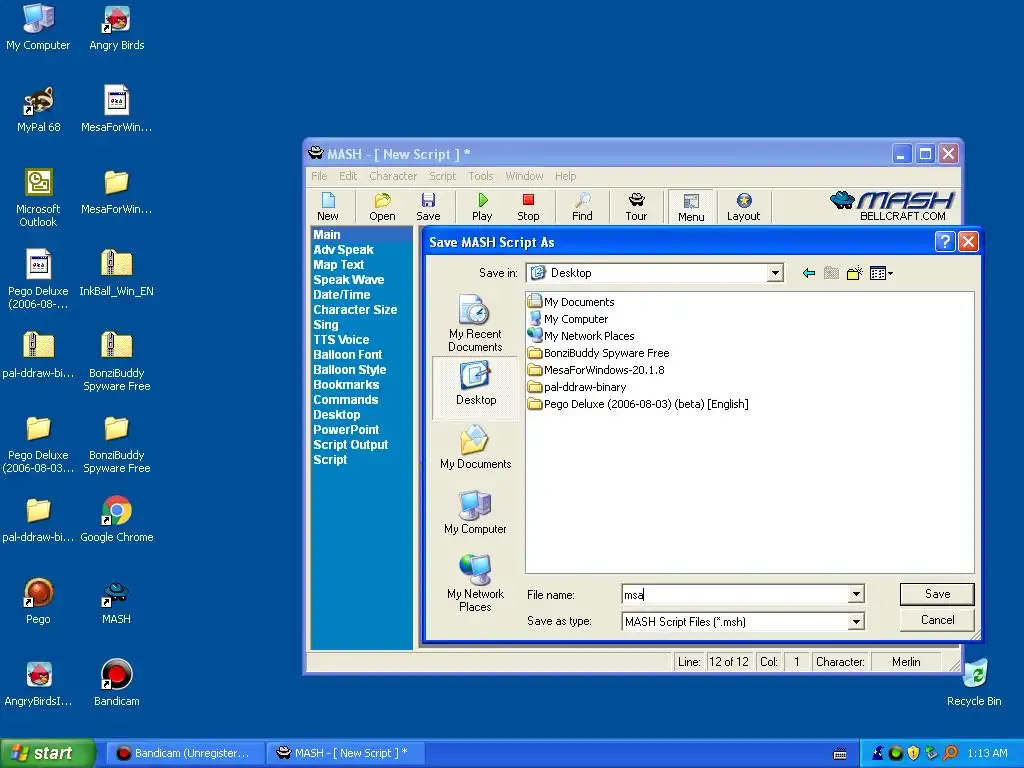Click the dialog help question-mark button

tap(944, 242)
